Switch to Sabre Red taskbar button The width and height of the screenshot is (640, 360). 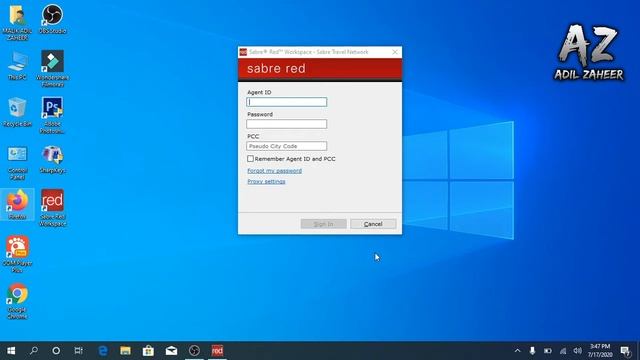217,351
